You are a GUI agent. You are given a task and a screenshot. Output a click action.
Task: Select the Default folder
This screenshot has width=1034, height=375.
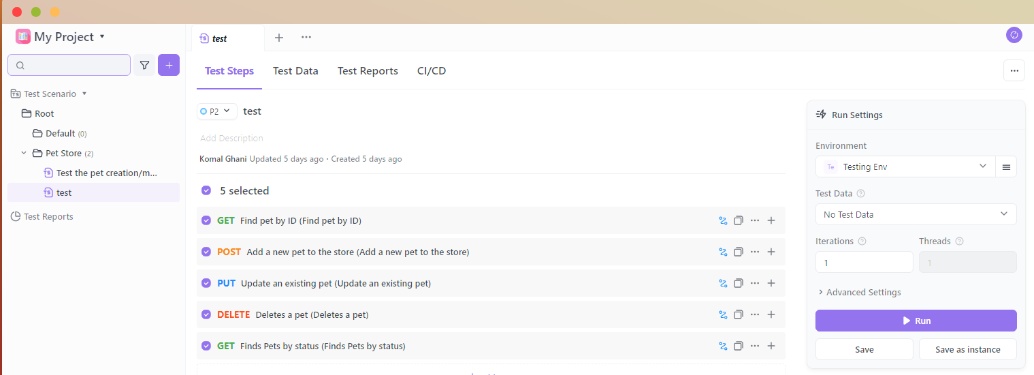[x=59, y=133]
